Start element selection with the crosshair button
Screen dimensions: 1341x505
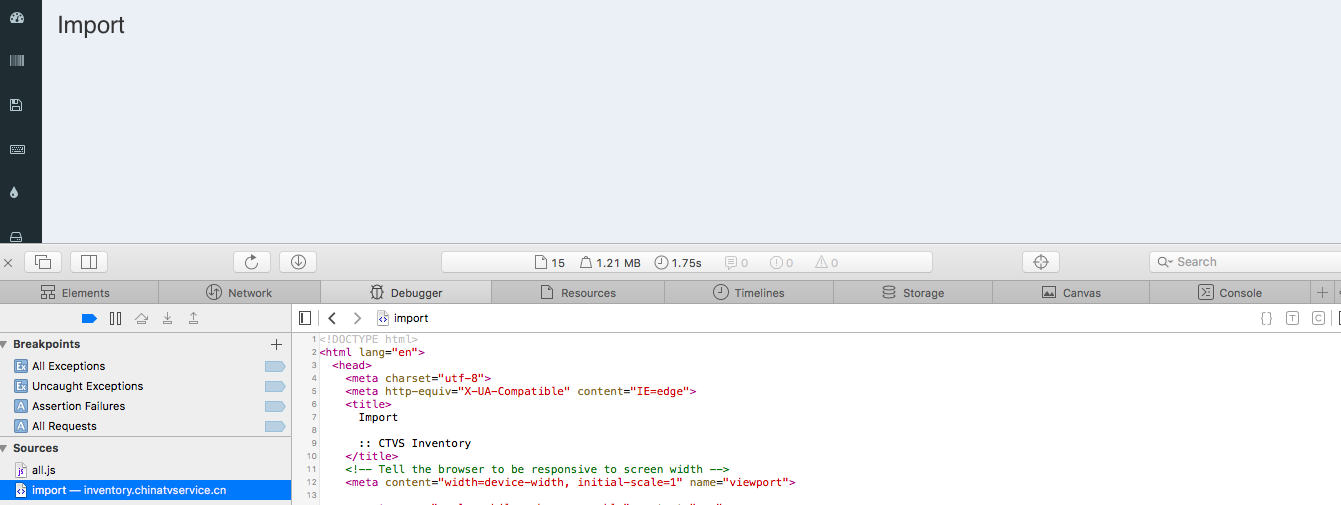1040,262
